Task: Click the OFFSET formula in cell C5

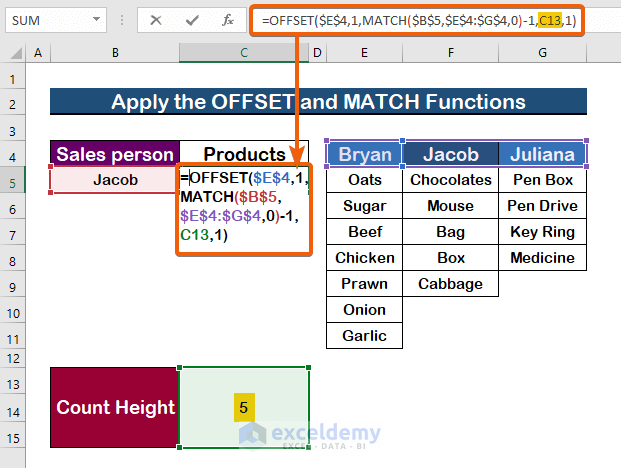Action: (244, 207)
